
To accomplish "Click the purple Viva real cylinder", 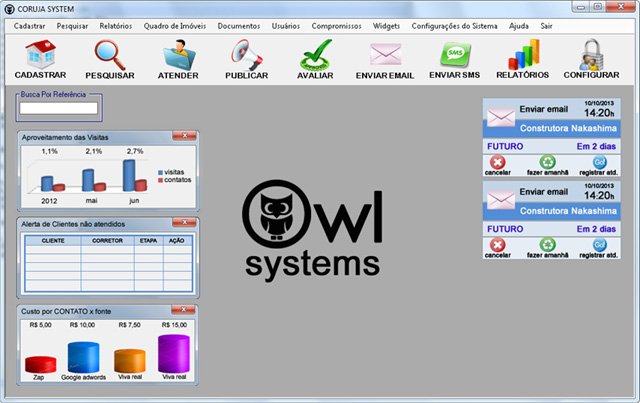I will pyautogui.click(x=174, y=354).
